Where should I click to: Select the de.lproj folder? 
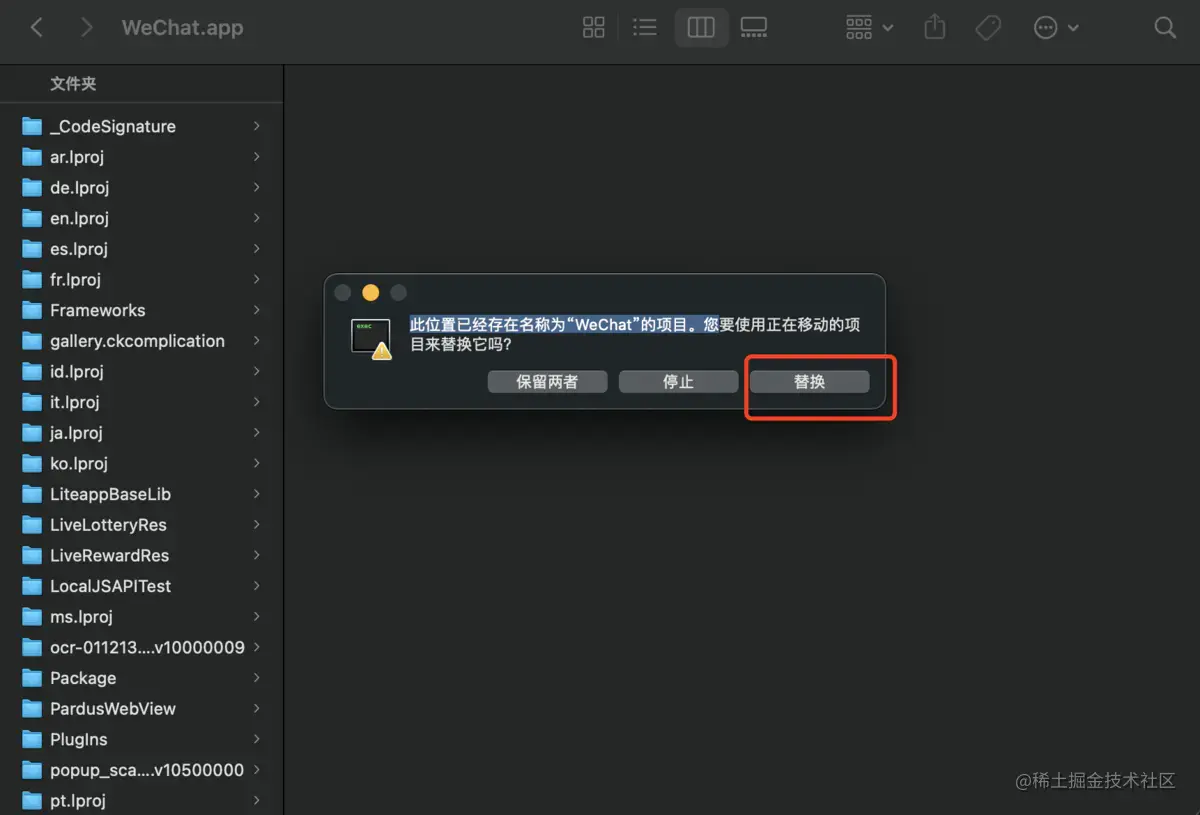click(x=142, y=187)
